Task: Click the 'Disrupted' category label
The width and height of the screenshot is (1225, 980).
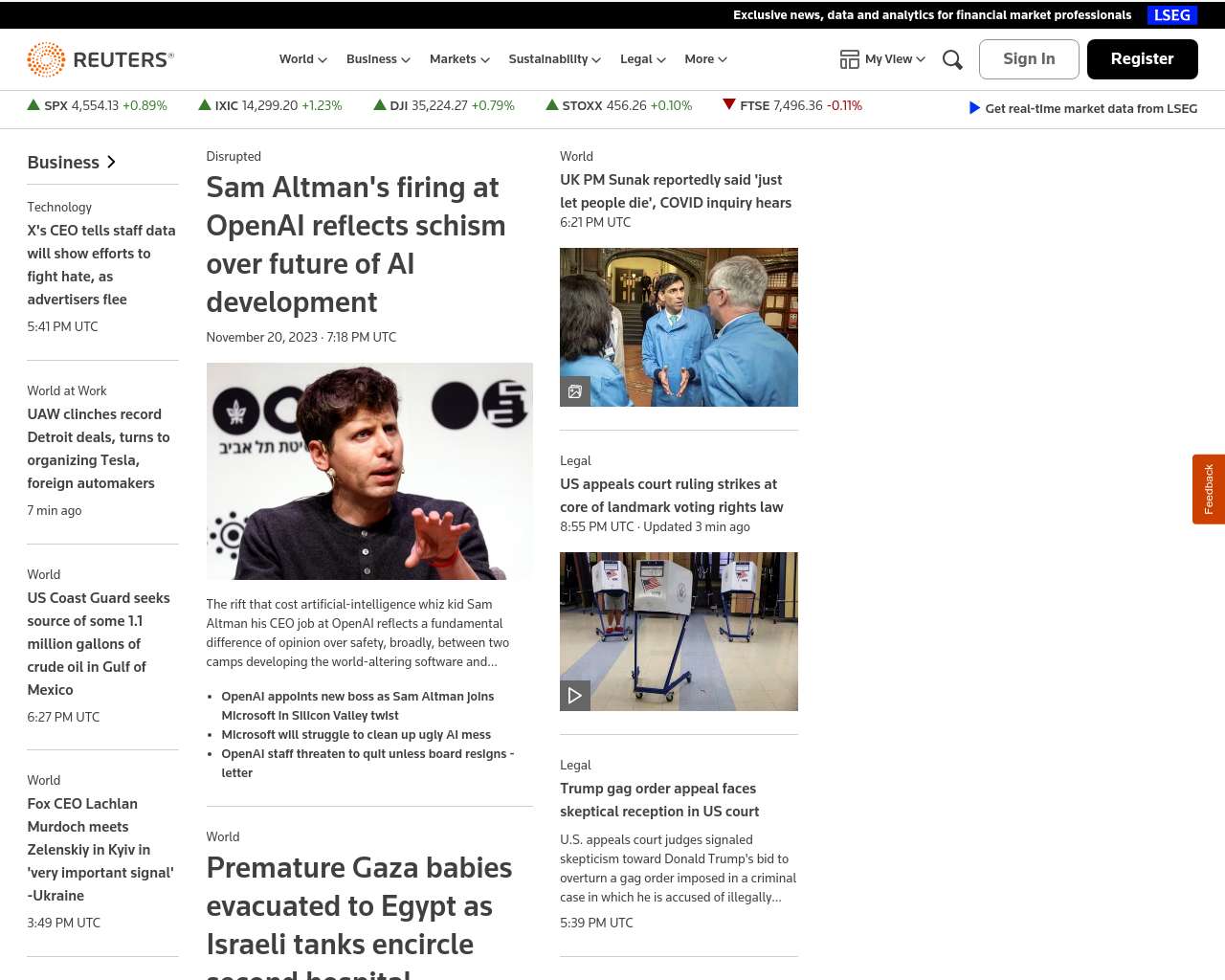Action: pos(234,156)
